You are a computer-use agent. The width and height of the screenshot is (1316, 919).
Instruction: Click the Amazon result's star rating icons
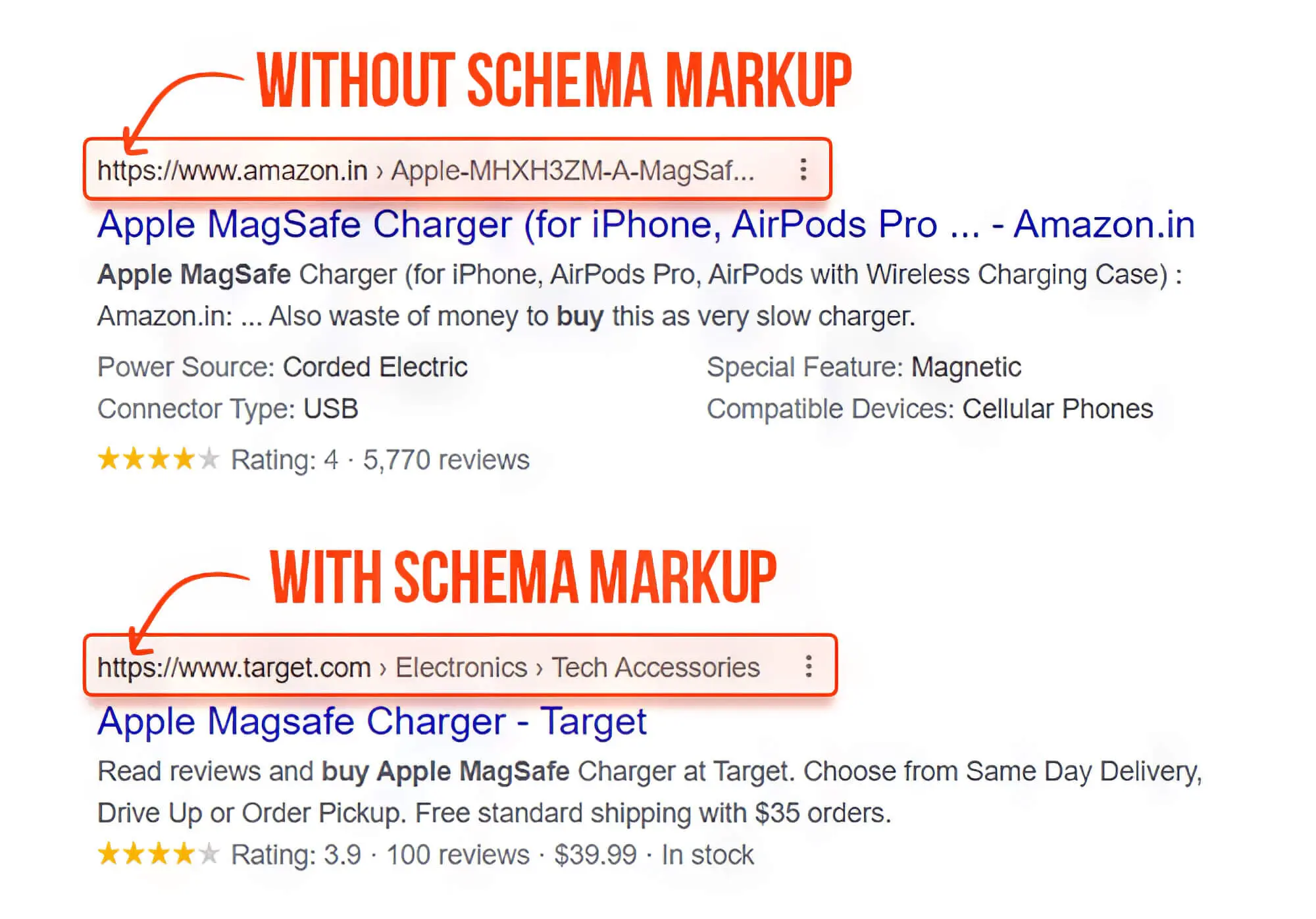pyautogui.click(x=158, y=459)
